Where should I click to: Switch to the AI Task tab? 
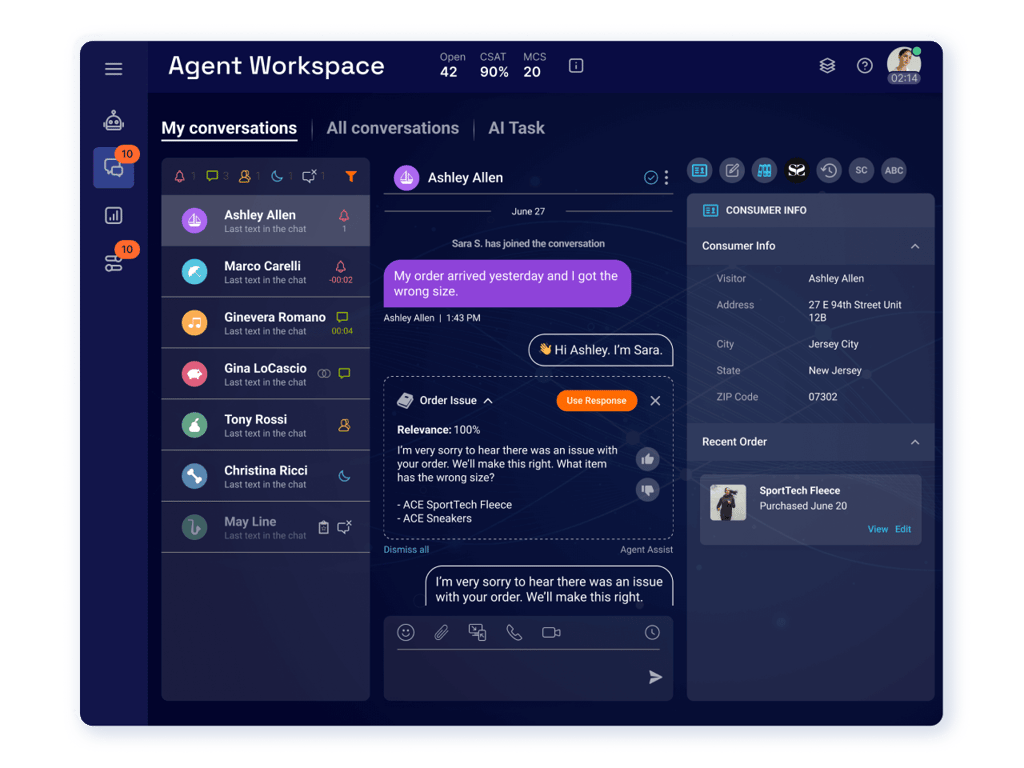[x=516, y=128]
